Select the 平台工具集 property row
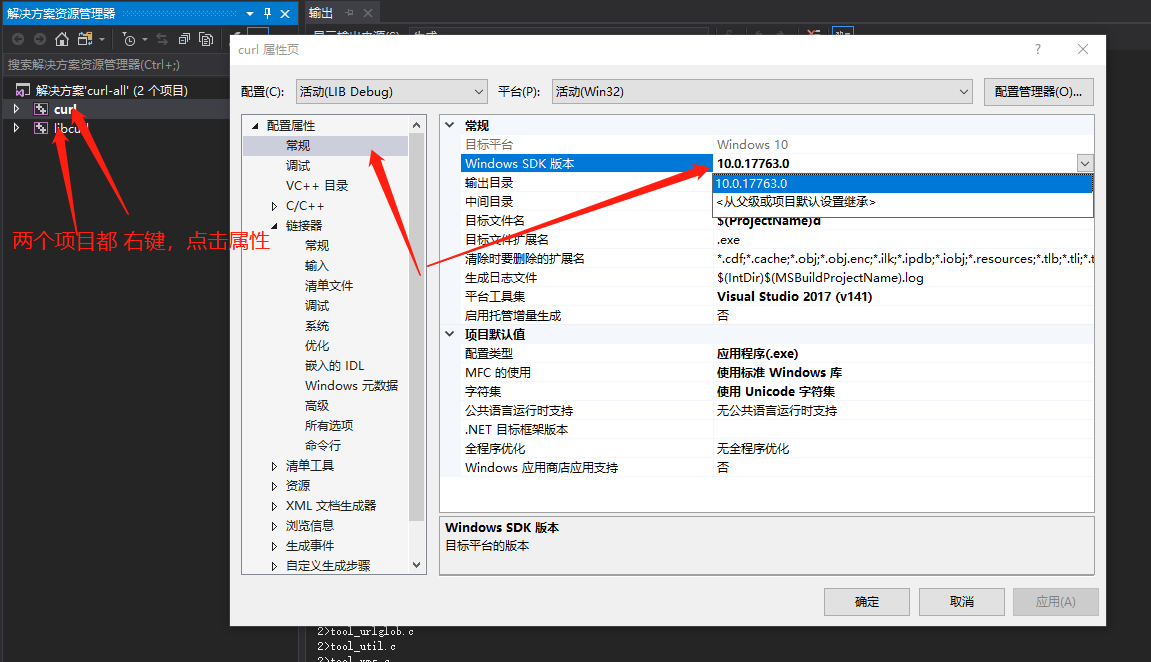Screen dimensions: 1151x662 coord(777,297)
